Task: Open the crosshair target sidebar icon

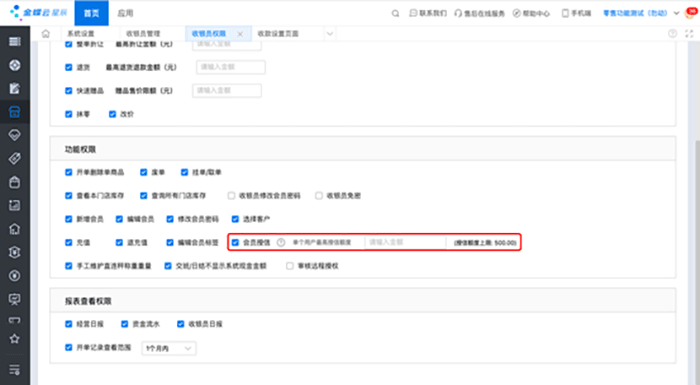Action: [x=14, y=65]
